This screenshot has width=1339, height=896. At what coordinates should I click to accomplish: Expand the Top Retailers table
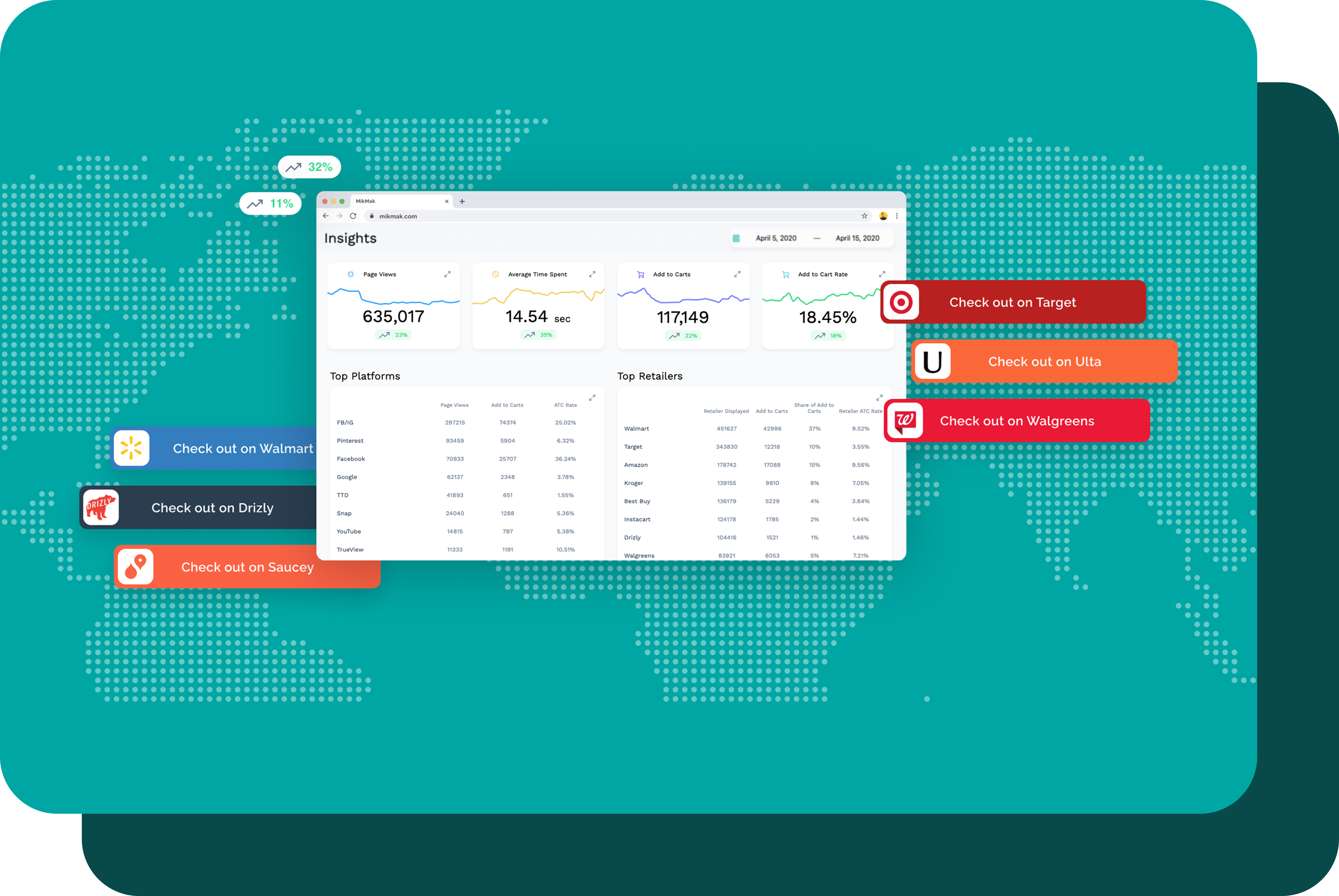(x=880, y=398)
